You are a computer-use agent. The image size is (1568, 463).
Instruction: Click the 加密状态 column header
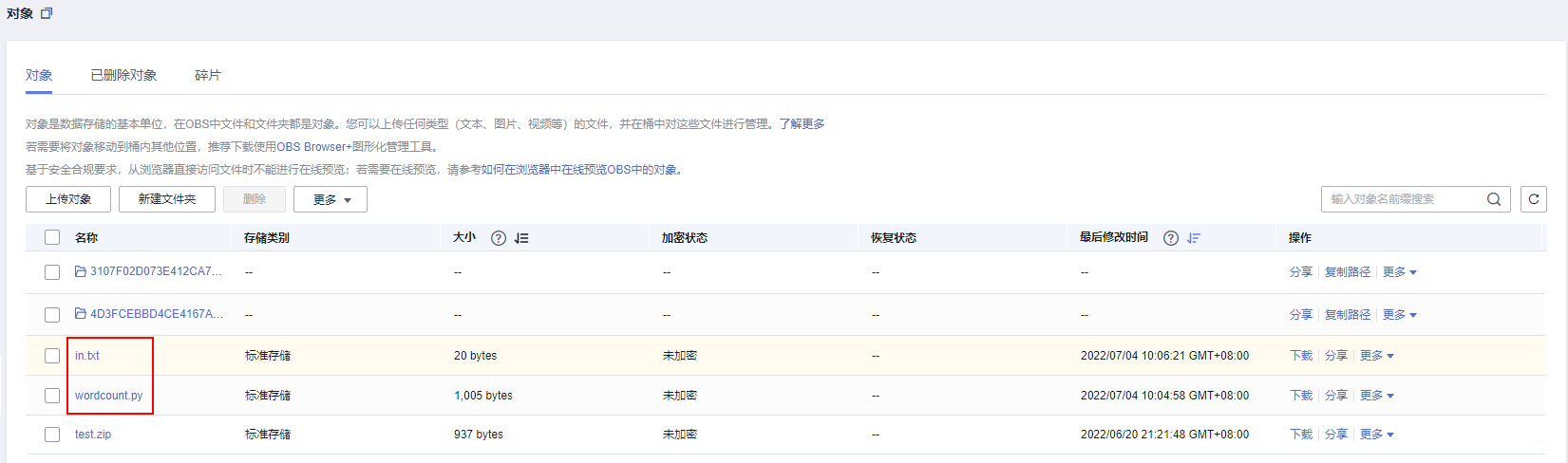coord(685,238)
